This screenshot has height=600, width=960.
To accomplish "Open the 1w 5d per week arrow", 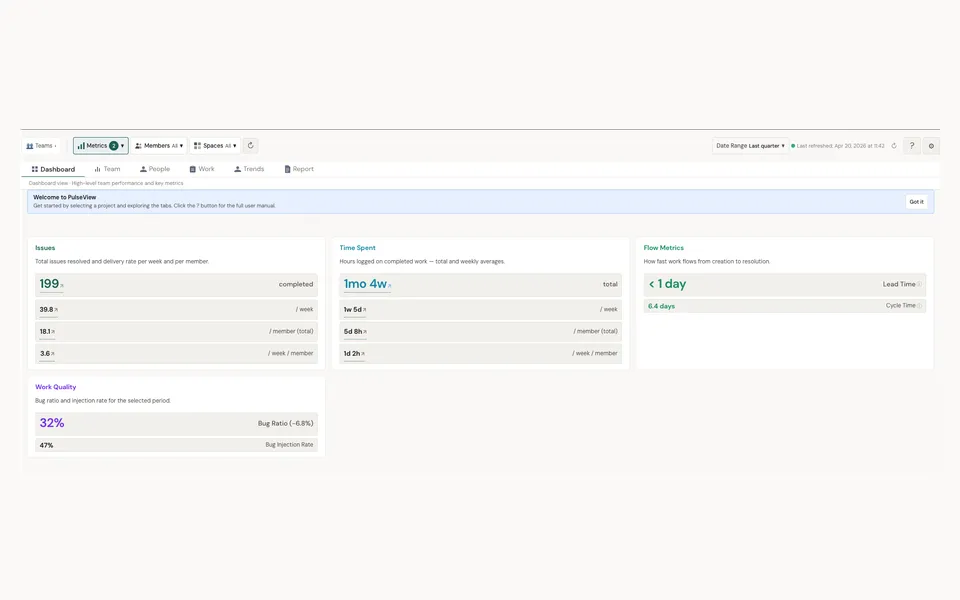I will (364, 310).
